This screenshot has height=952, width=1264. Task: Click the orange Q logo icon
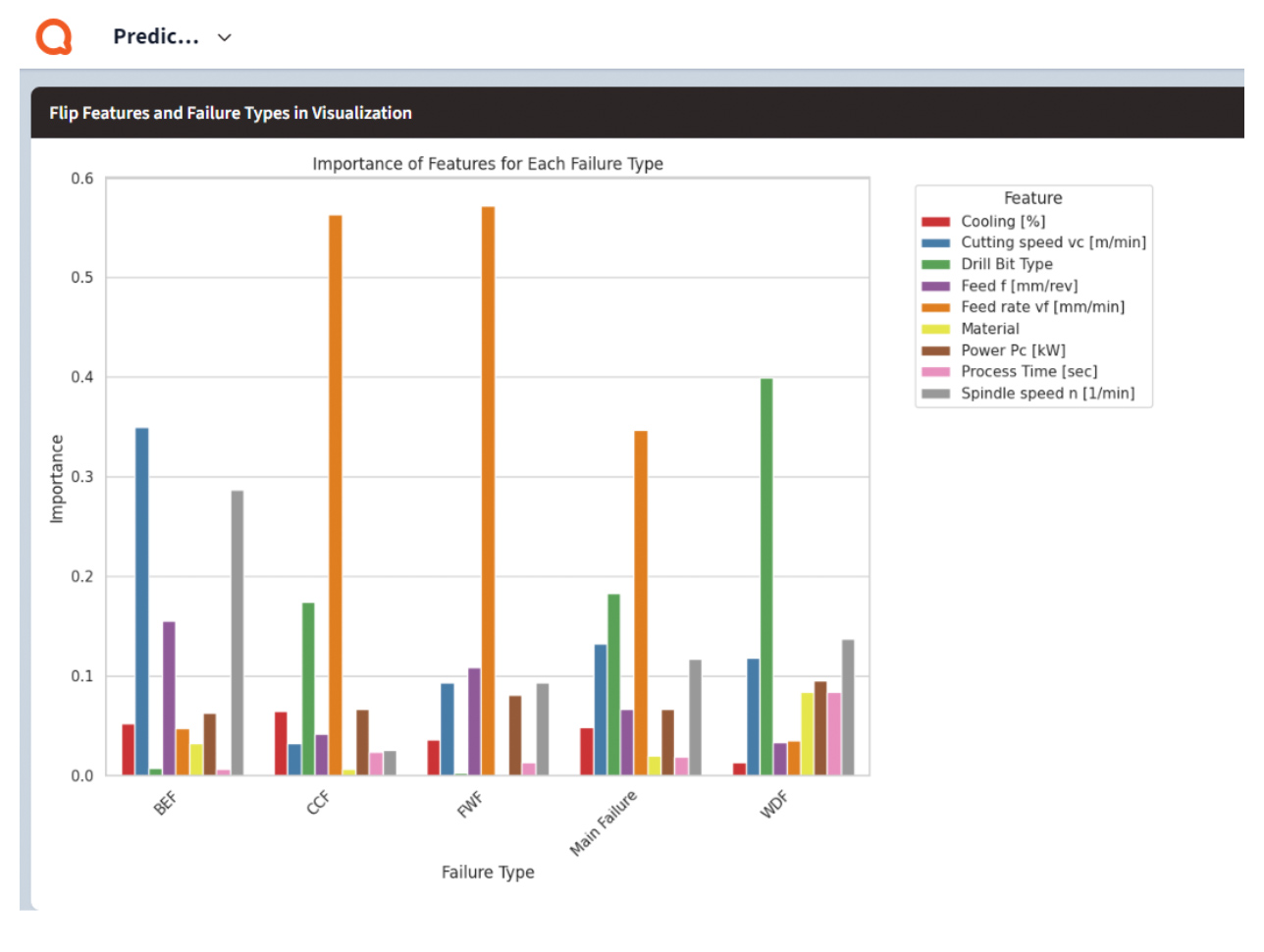pos(54,37)
